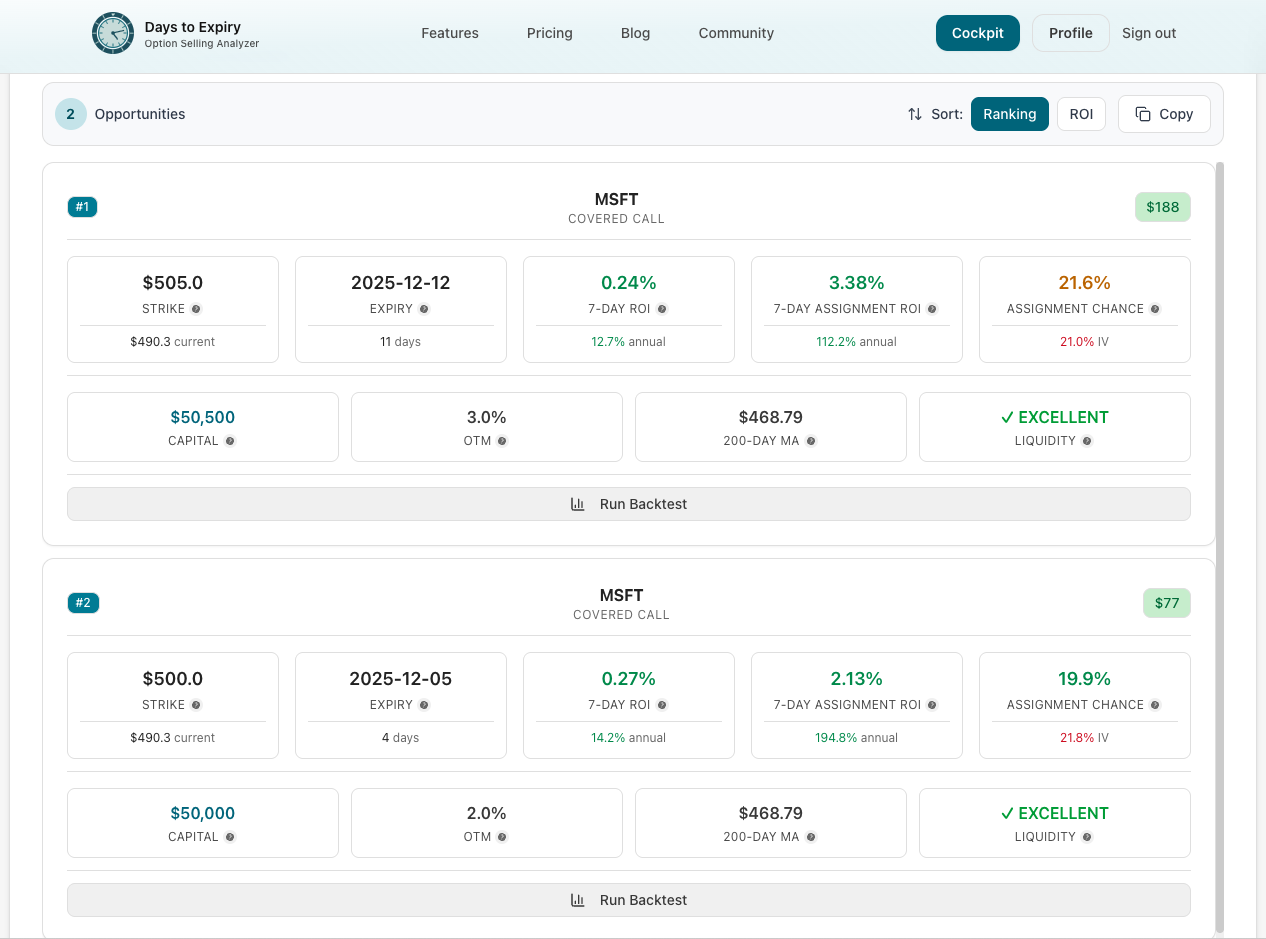Click the bar chart icon on first Run Backtest

[578, 504]
